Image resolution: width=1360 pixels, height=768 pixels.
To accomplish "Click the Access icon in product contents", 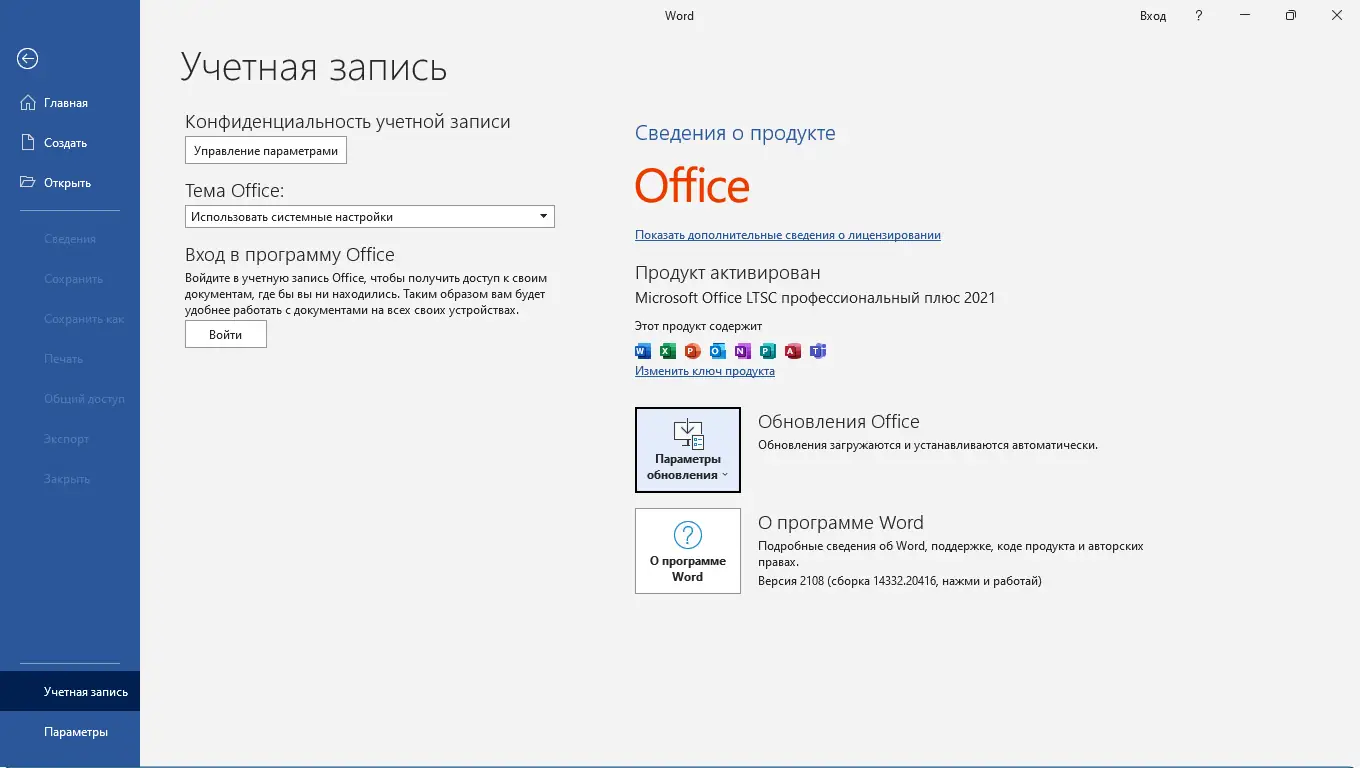I will click(x=793, y=351).
